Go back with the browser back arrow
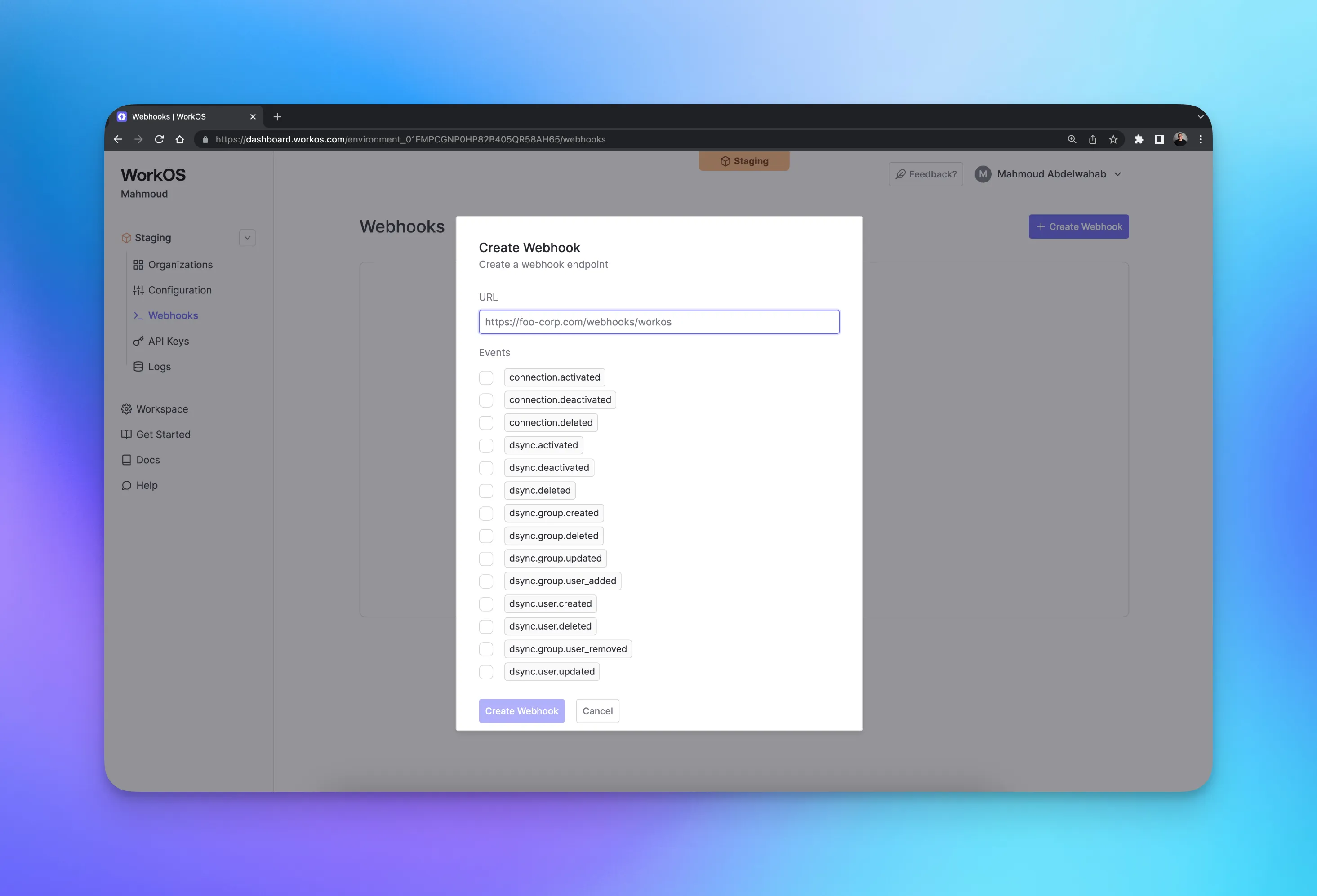 [118, 139]
